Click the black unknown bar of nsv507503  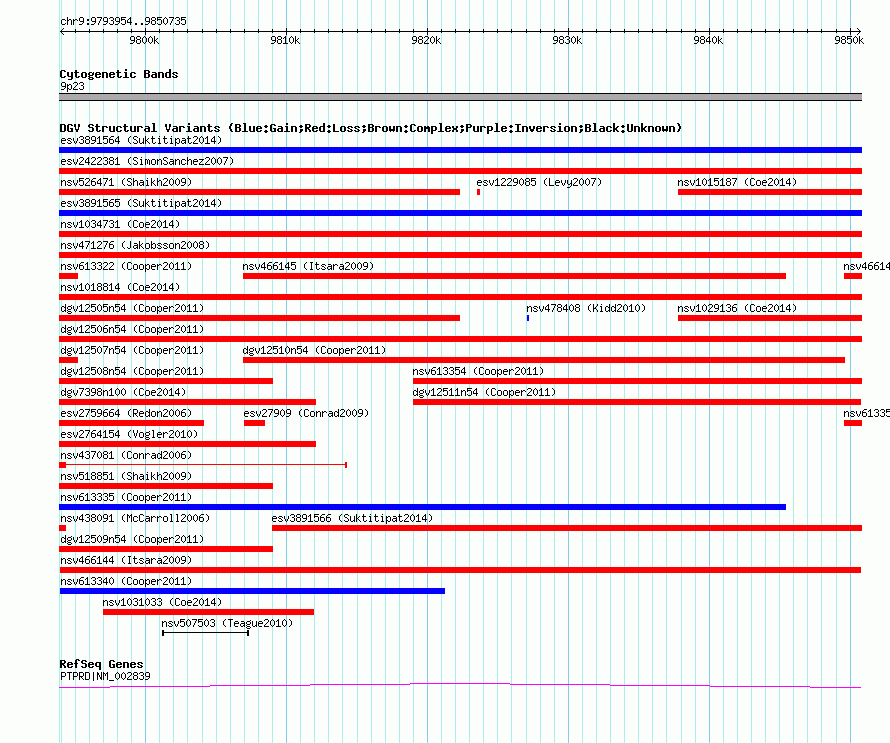205,633
